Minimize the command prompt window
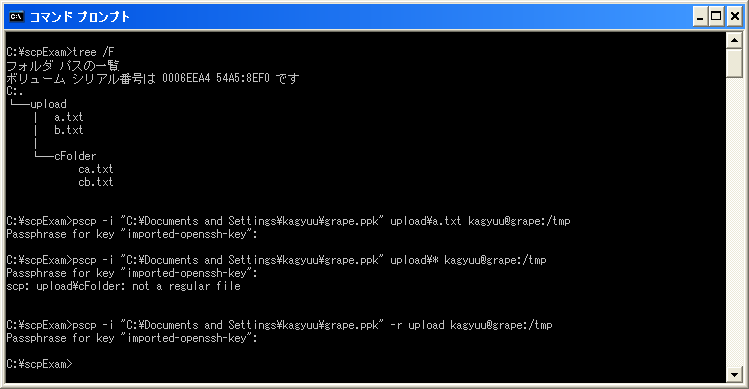This screenshot has width=749, height=389. (700, 17)
